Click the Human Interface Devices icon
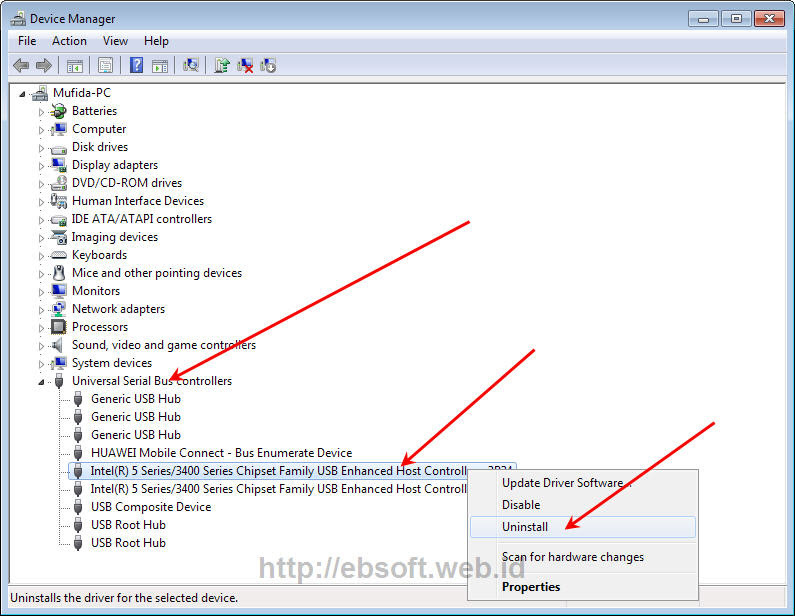This screenshot has width=795, height=616. pos(59,201)
